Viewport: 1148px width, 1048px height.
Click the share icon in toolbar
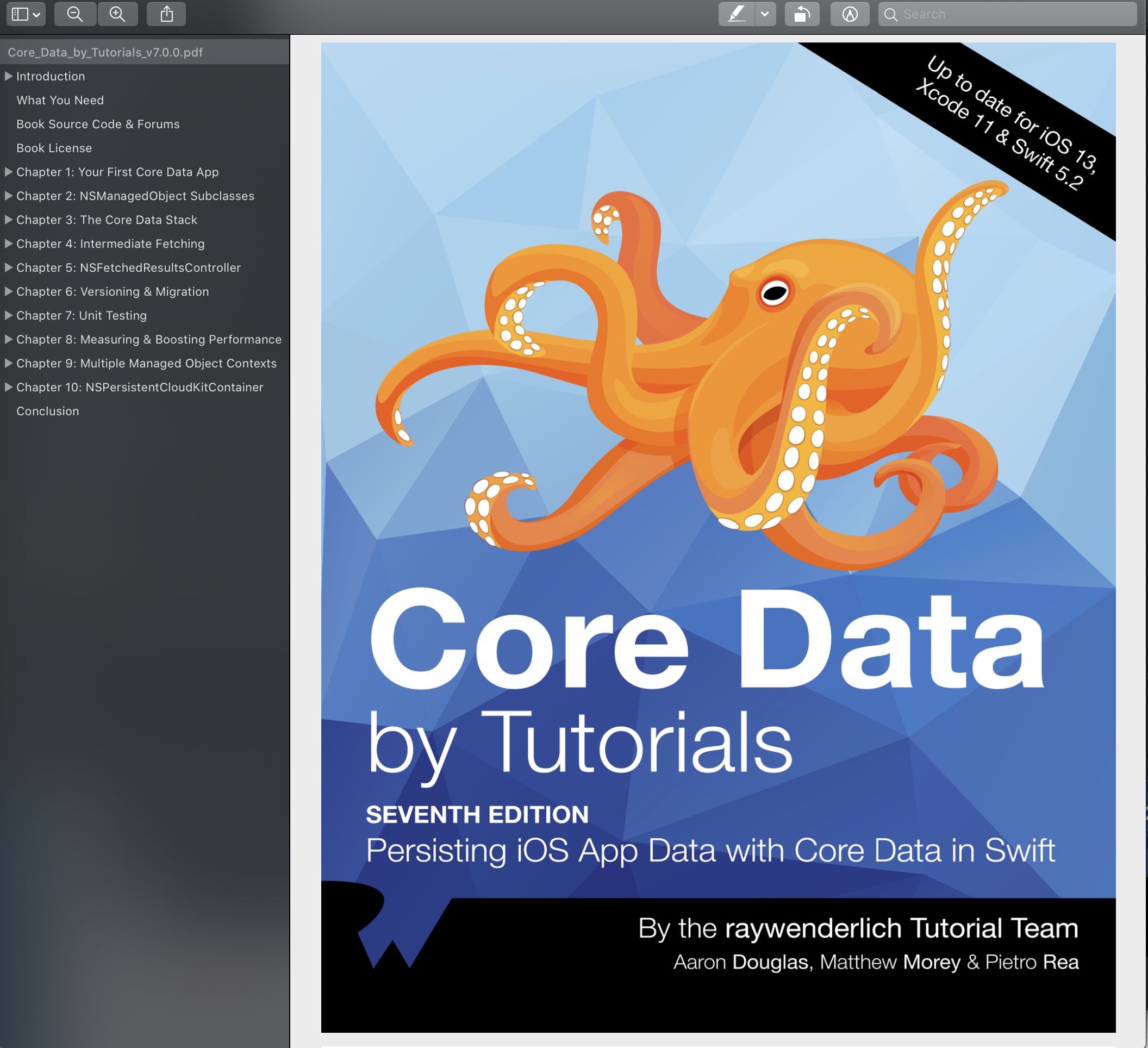166,14
